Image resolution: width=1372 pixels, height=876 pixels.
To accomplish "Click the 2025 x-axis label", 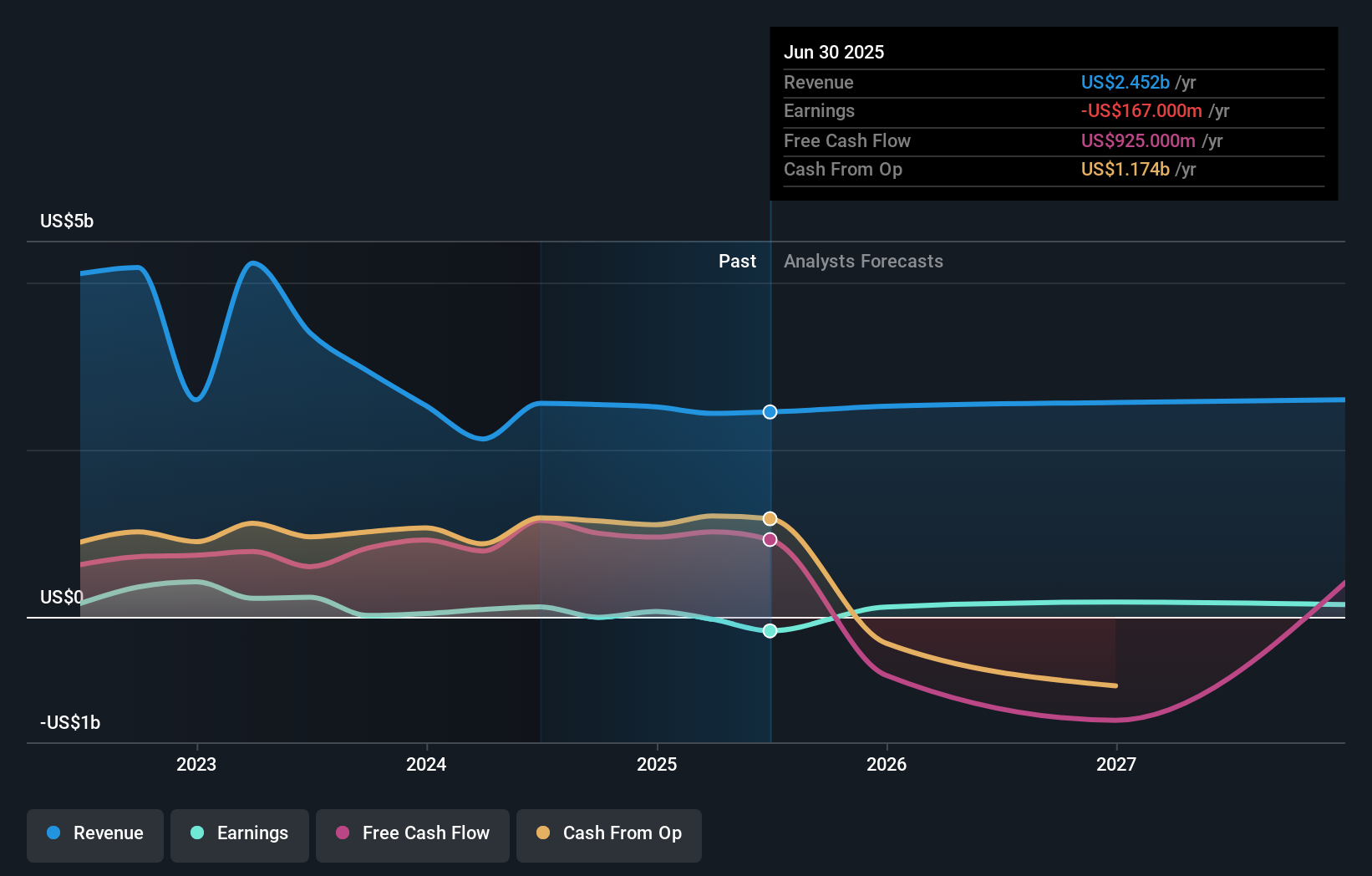I will [x=657, y=764].
